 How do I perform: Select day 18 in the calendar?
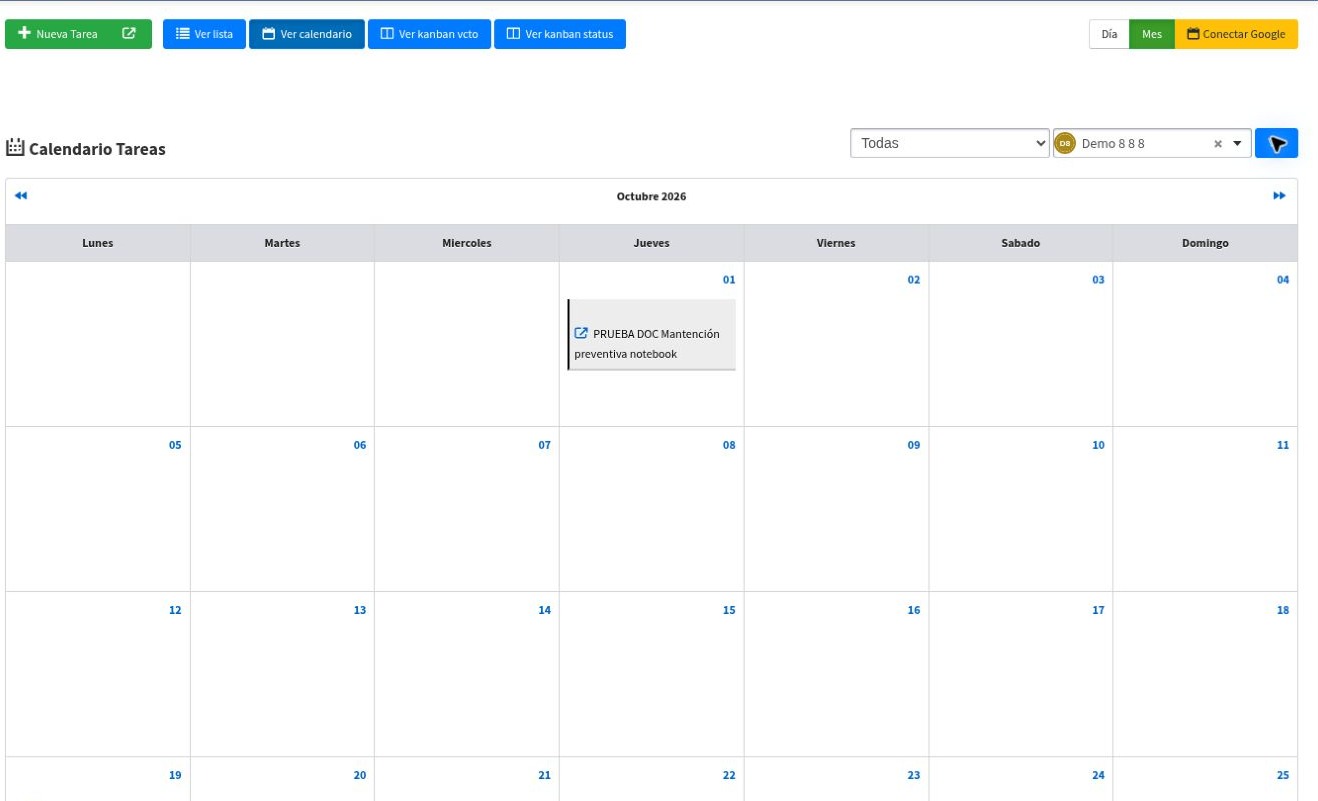pyautogui.click(x=1283, y=610)
